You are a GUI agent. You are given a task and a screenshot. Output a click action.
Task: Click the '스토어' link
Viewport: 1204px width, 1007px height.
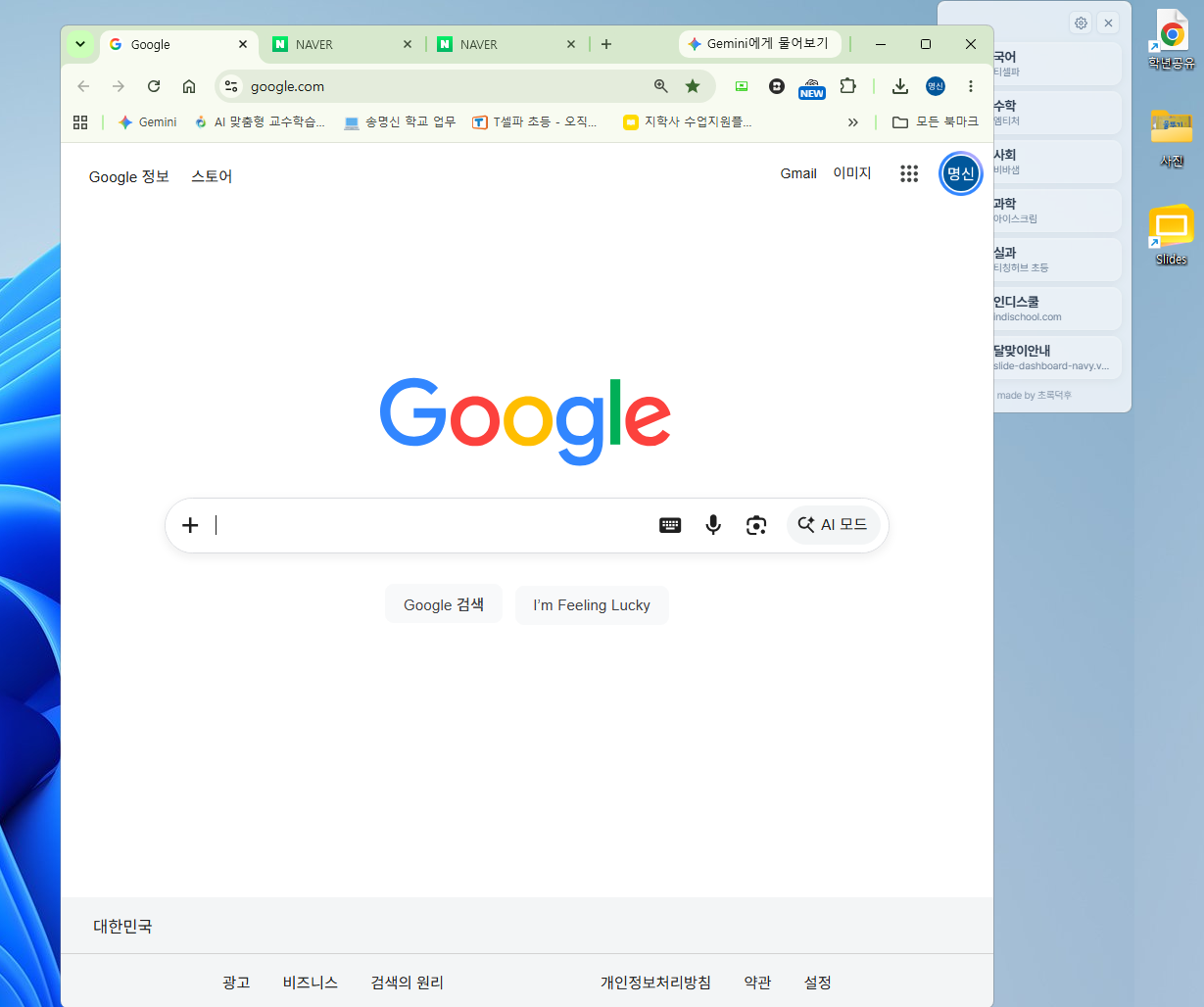[x=212, y=176]
